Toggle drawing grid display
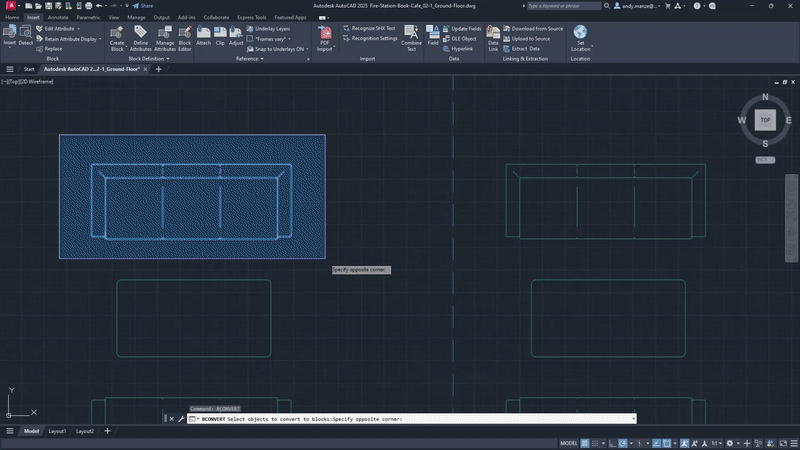This screenshot has width=800, height=450. coord(585,443)
